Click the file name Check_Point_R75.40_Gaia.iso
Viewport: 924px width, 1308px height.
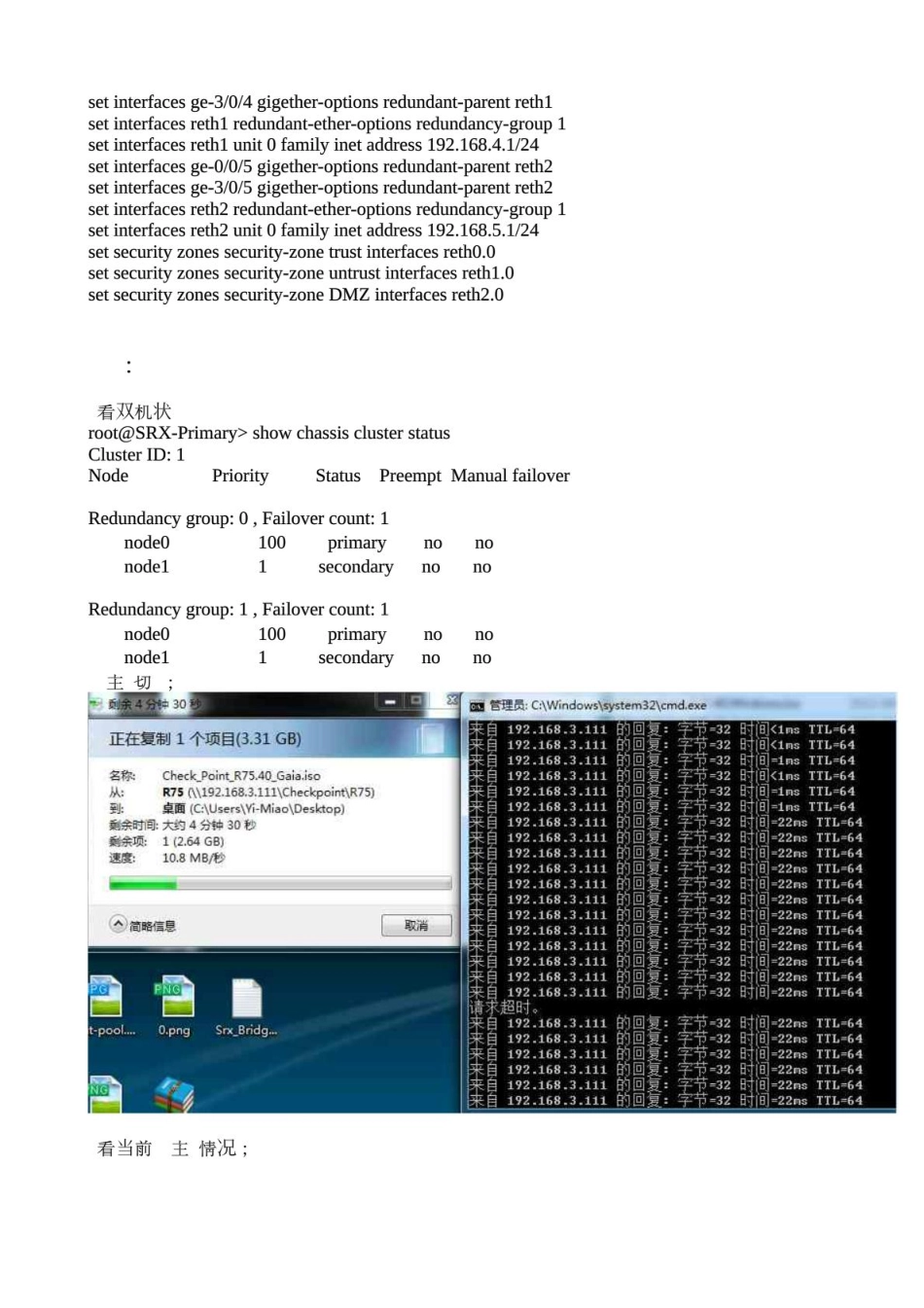coord(241,775)
